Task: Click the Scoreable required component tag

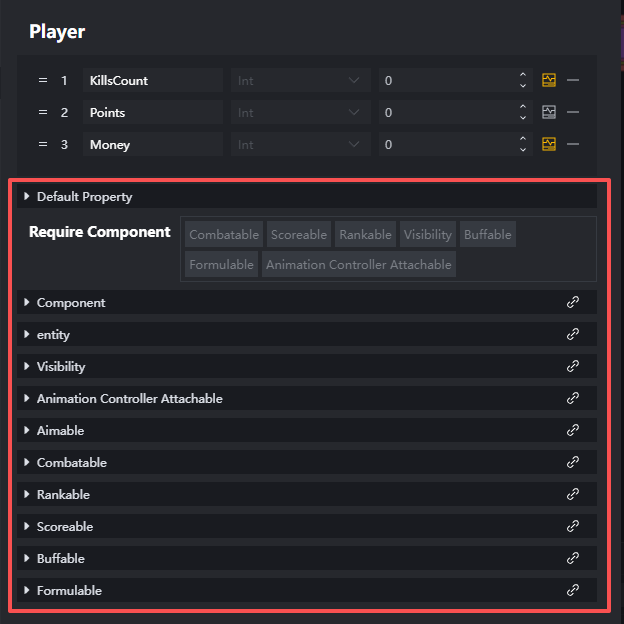Action: [298, 235]
